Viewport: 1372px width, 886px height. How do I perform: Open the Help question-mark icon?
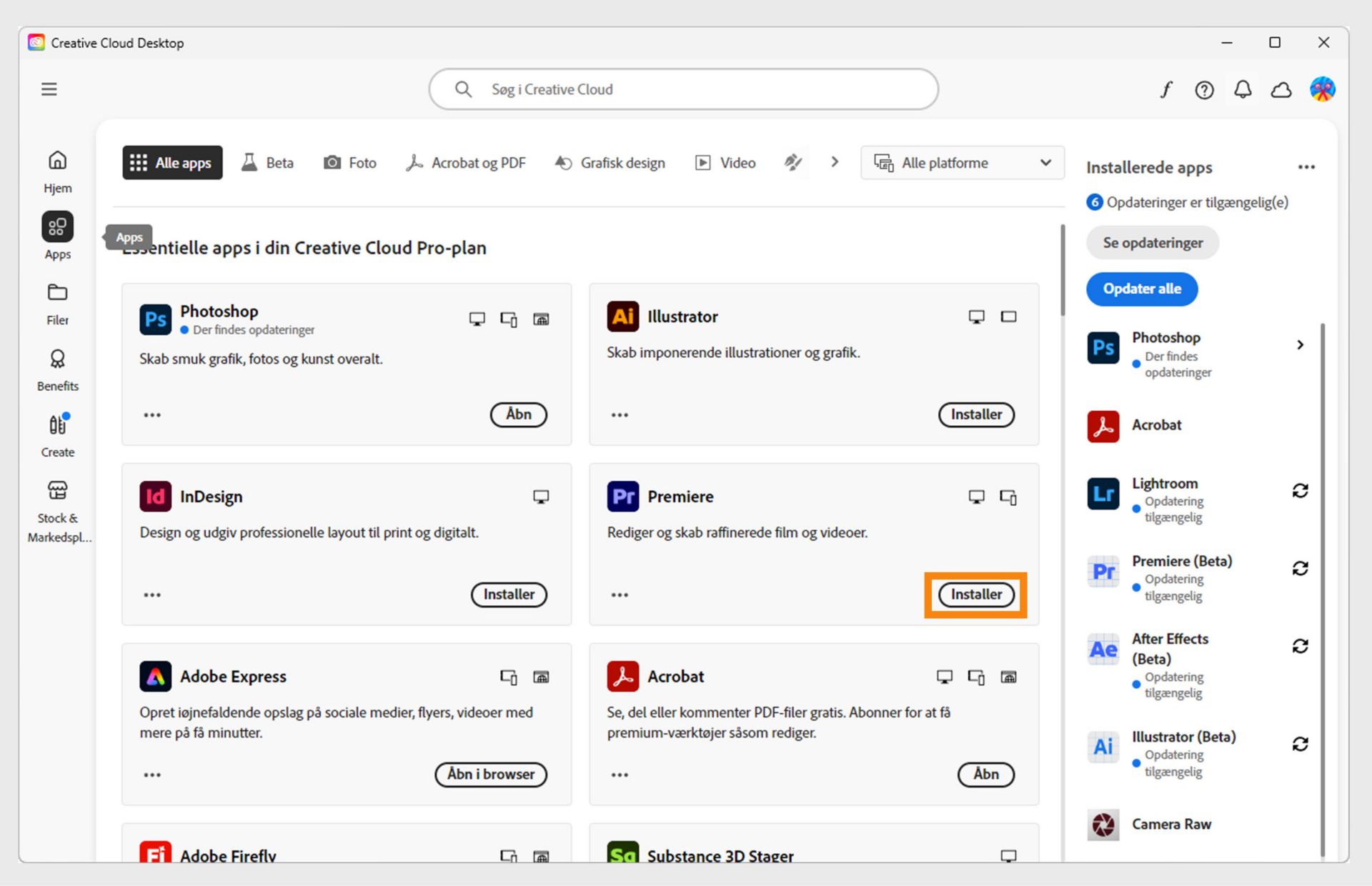click(x=1204, y=89)
